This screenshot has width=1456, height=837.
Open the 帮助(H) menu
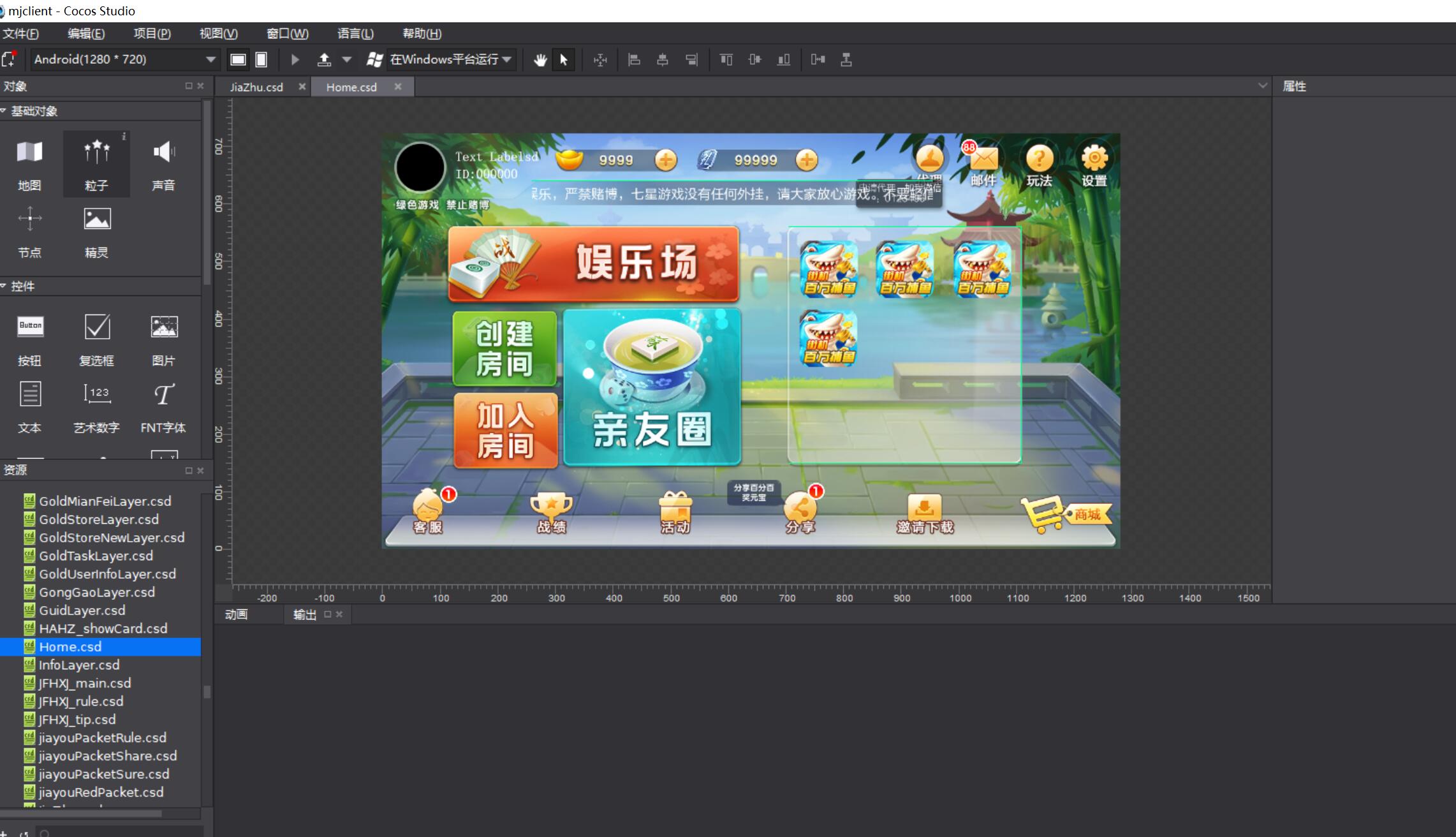(422, 33)
